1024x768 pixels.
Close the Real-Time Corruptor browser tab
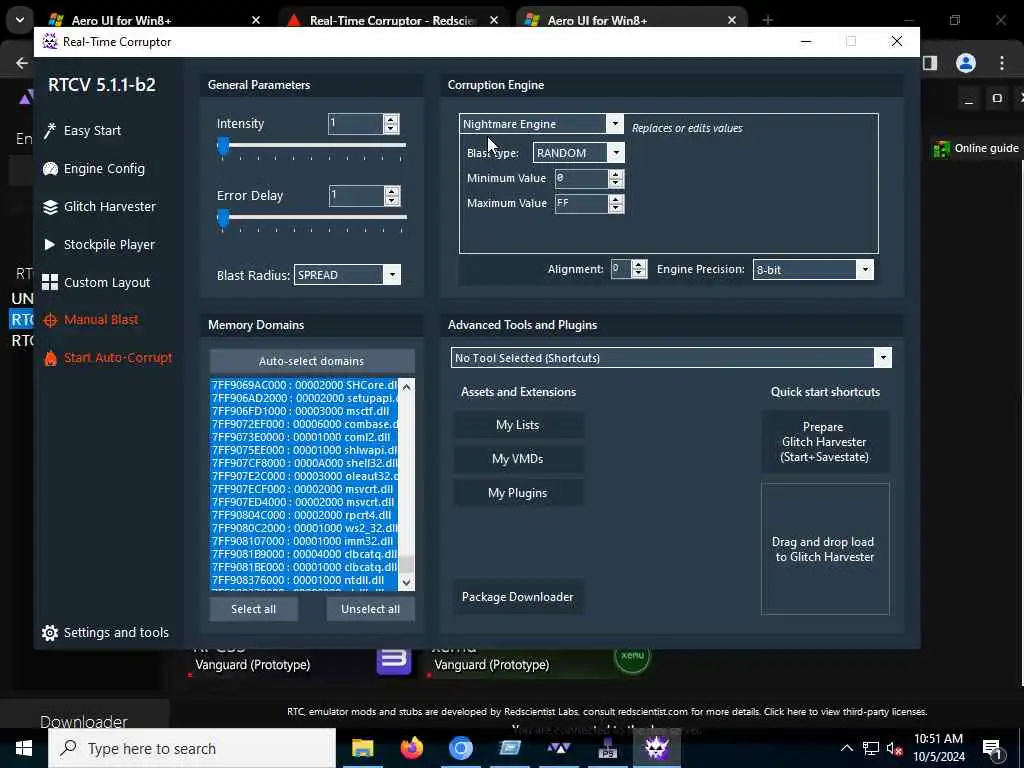pyautogui.click(x=494, y=20)
